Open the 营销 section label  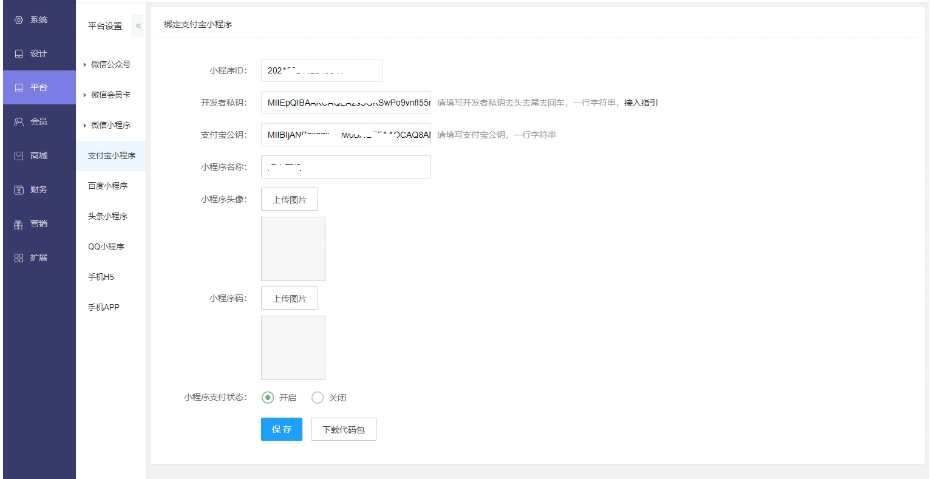tap(39, 224)
